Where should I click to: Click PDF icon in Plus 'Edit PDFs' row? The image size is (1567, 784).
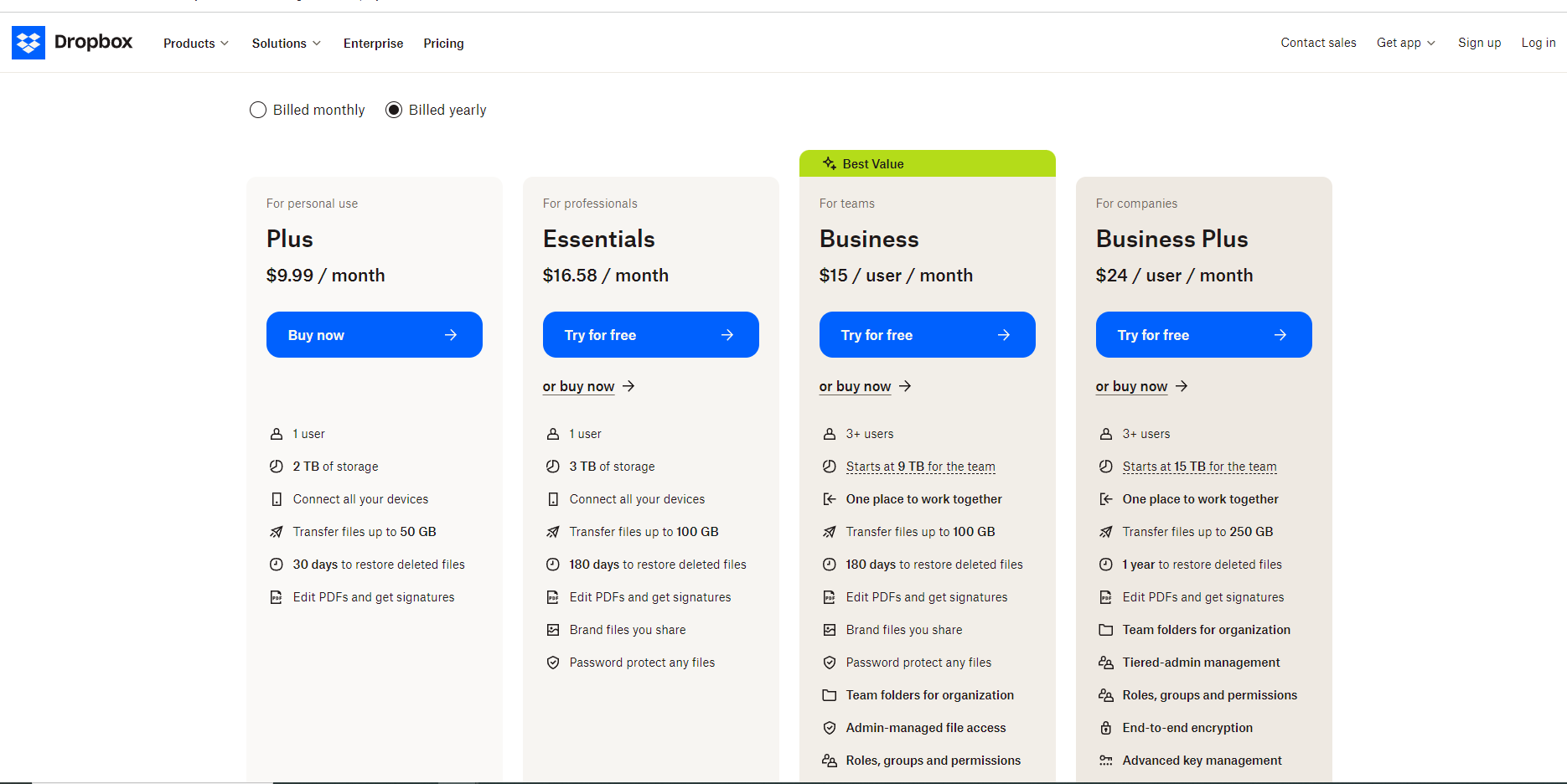pos(277,597)
